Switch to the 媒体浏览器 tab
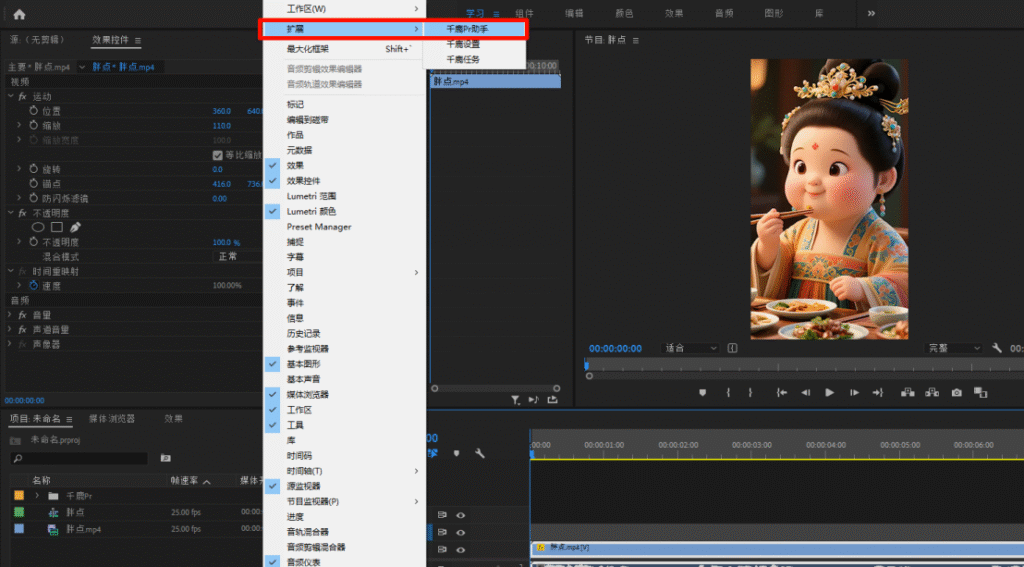 point(112,419)
